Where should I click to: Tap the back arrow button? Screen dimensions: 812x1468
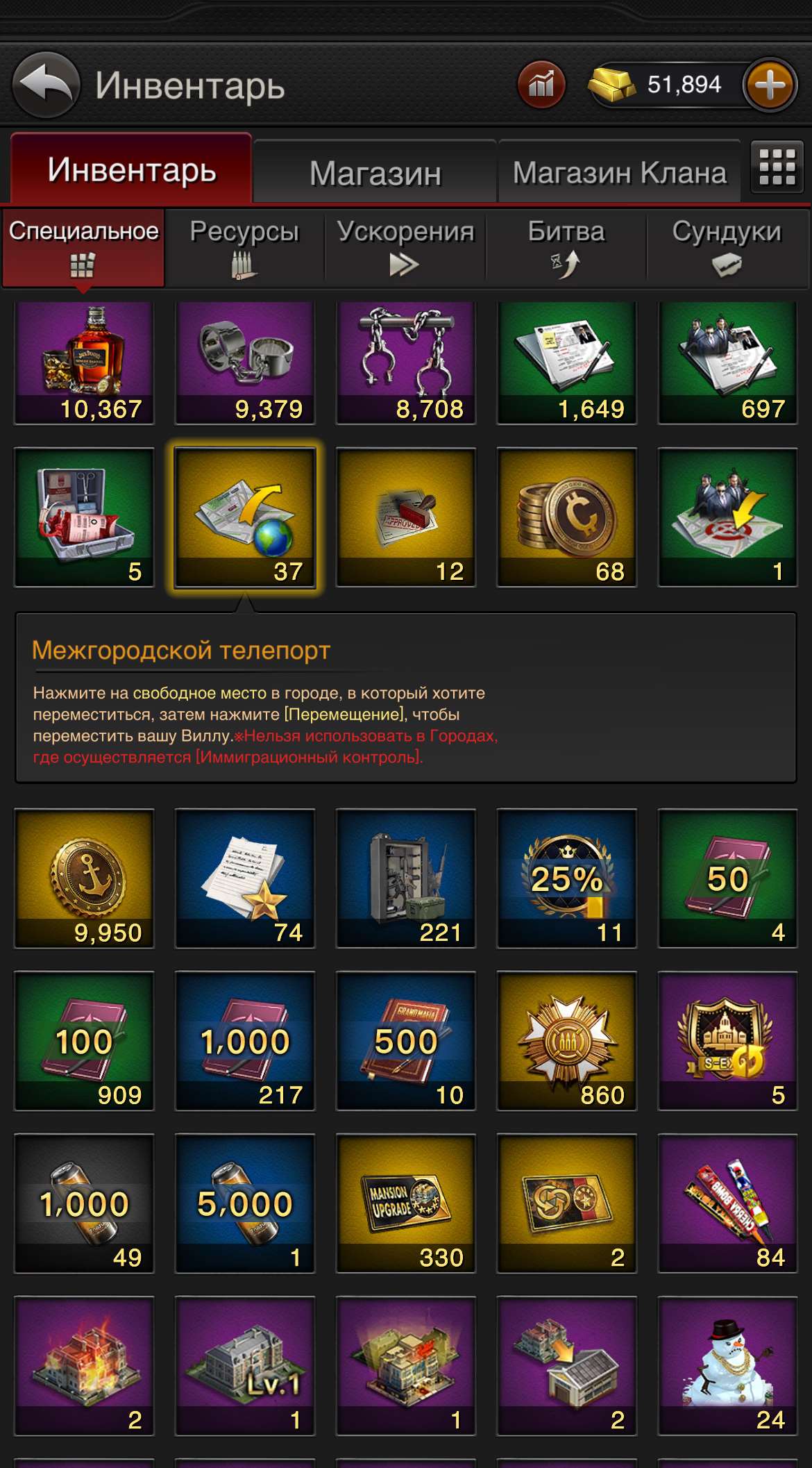click(46, 85)
